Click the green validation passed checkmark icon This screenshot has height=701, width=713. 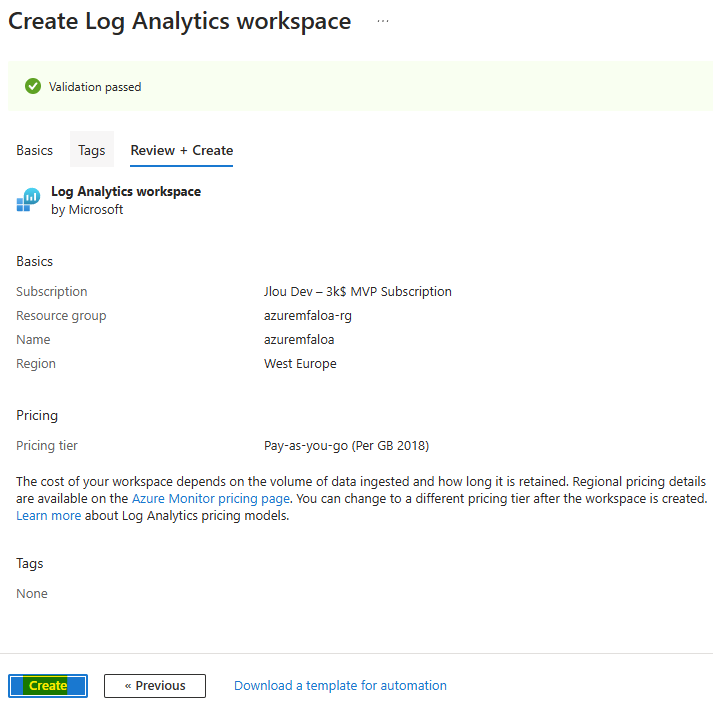click(x=33, y=86)
